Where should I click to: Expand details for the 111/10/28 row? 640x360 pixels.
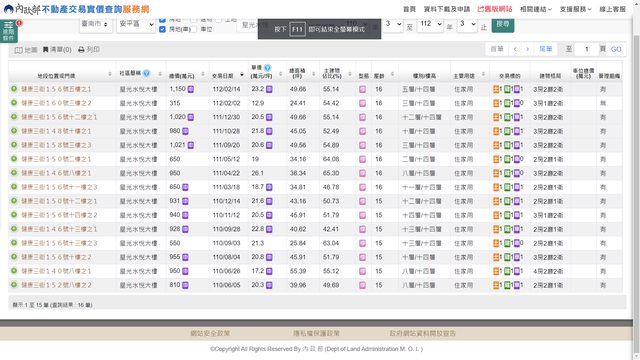point(14,131)
